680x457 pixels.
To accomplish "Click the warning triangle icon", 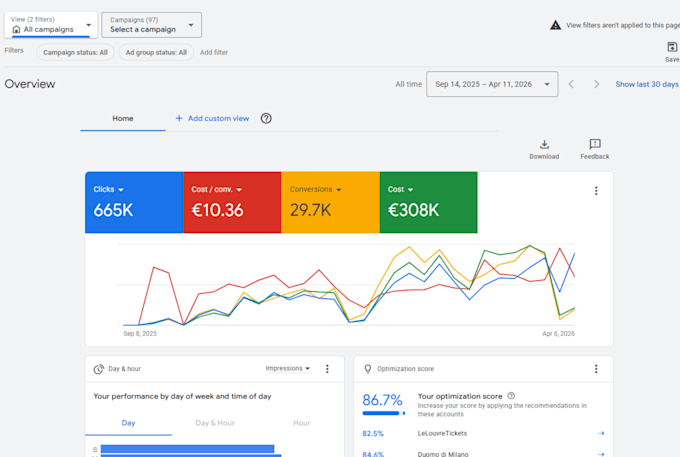I will point(556,25).
